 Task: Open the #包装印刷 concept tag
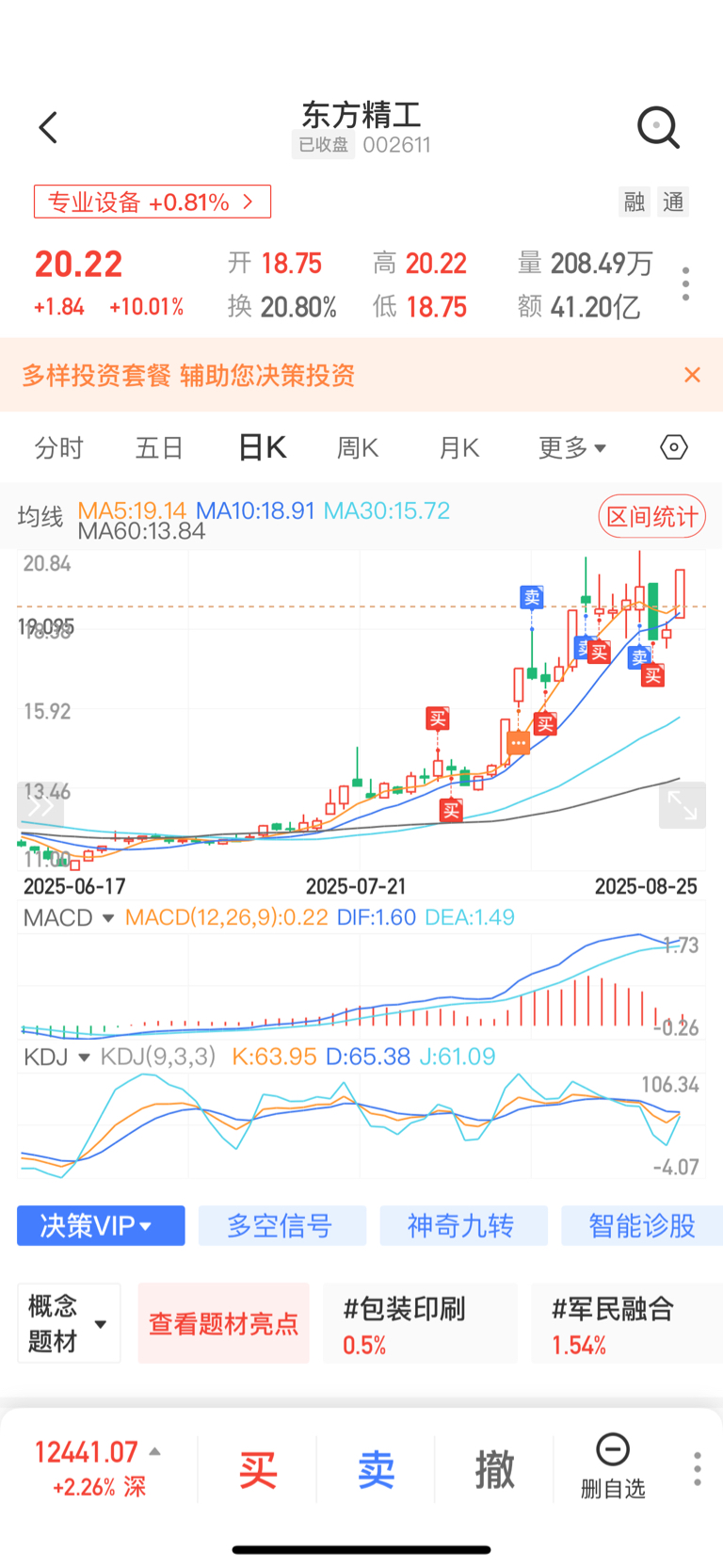tap(420, 1323)
